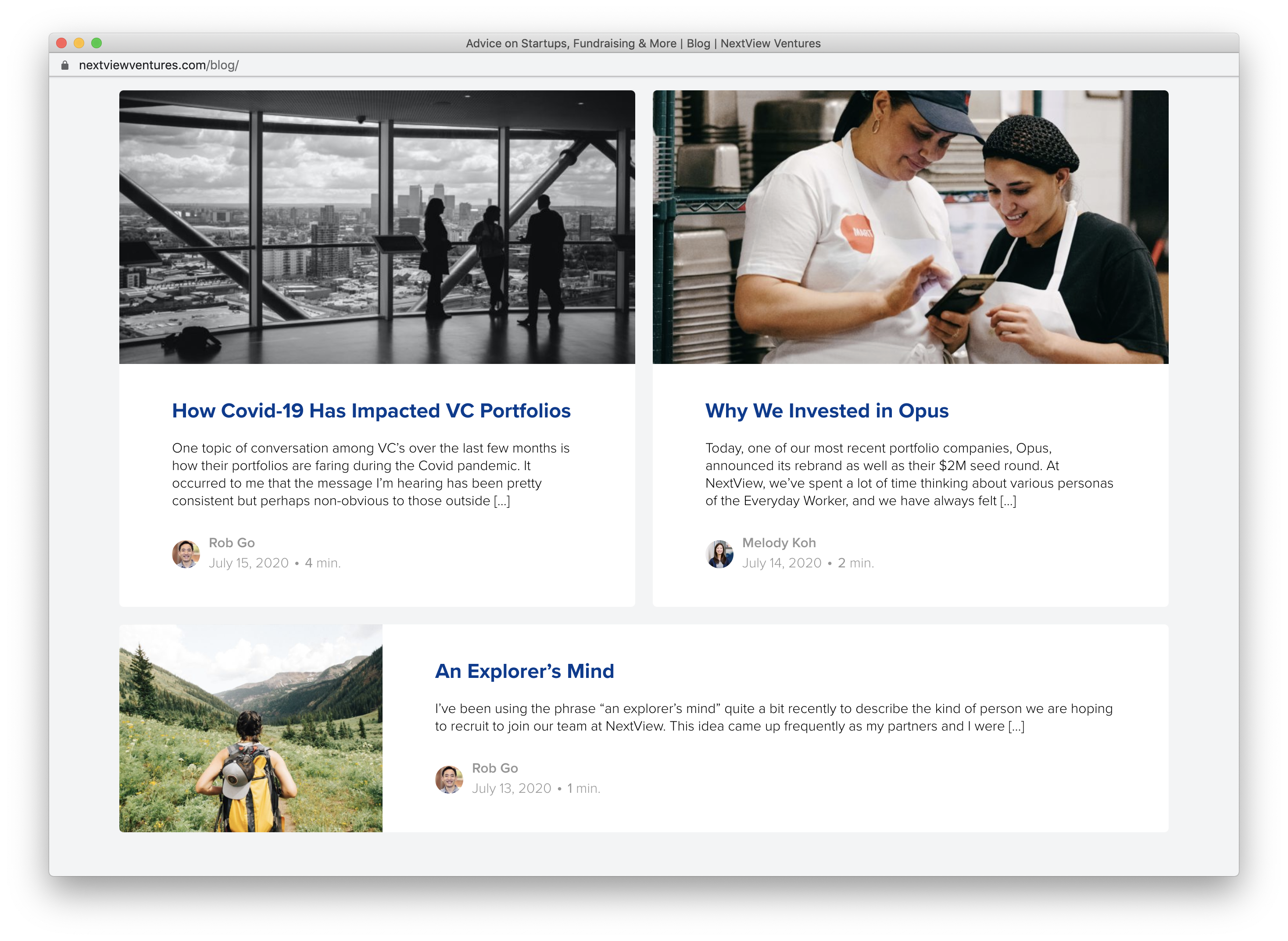Open "Why We Invested in Opus" article
The image size is (1288, 941).
[827, 411]
